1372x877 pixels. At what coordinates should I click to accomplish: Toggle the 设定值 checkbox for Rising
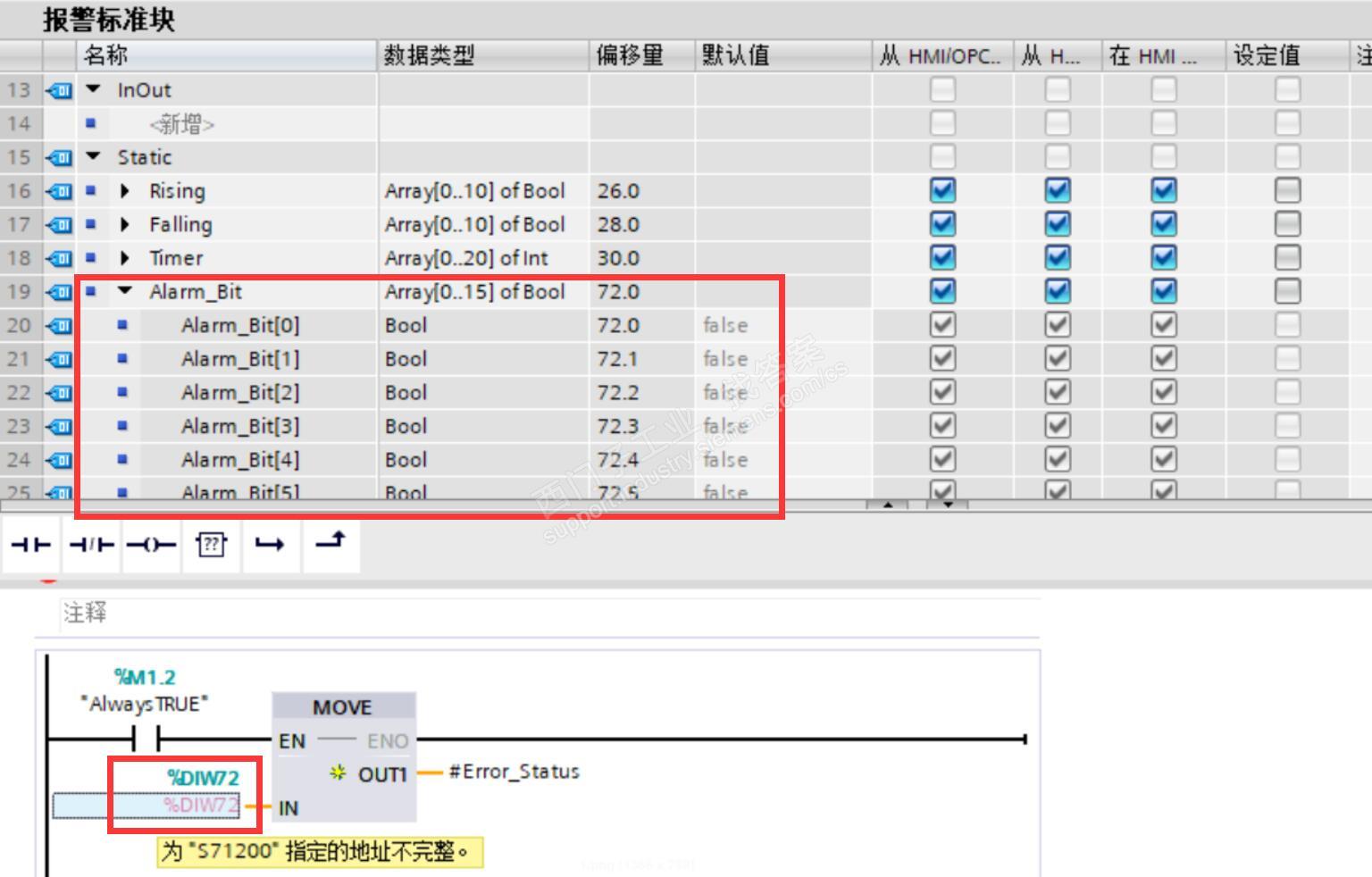[x=1287, y=190]
